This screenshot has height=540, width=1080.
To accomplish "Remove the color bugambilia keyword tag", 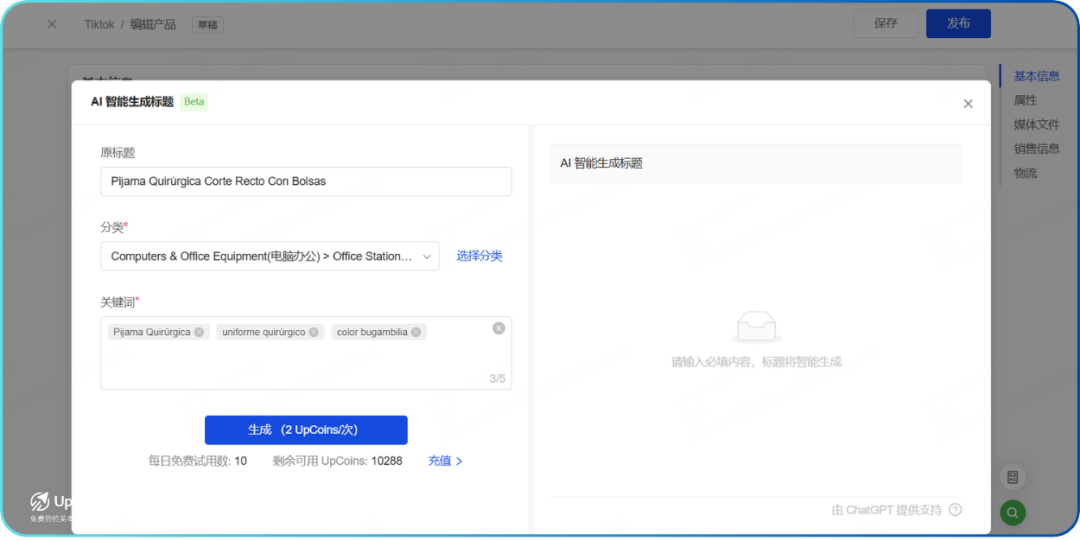I will click(x=416, y=332).
